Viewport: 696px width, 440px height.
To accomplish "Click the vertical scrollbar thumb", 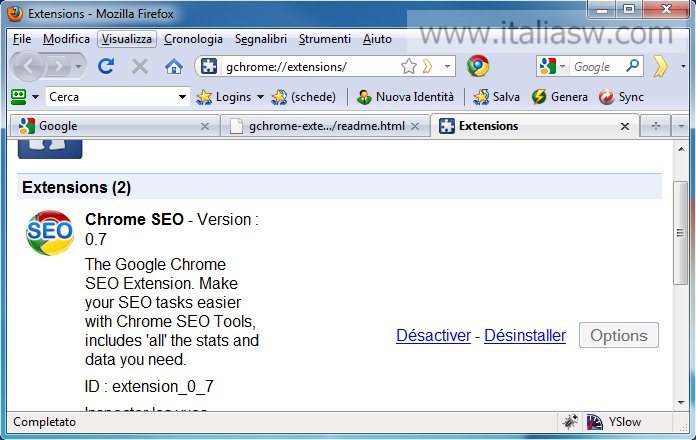I will (x=680, y=233).
